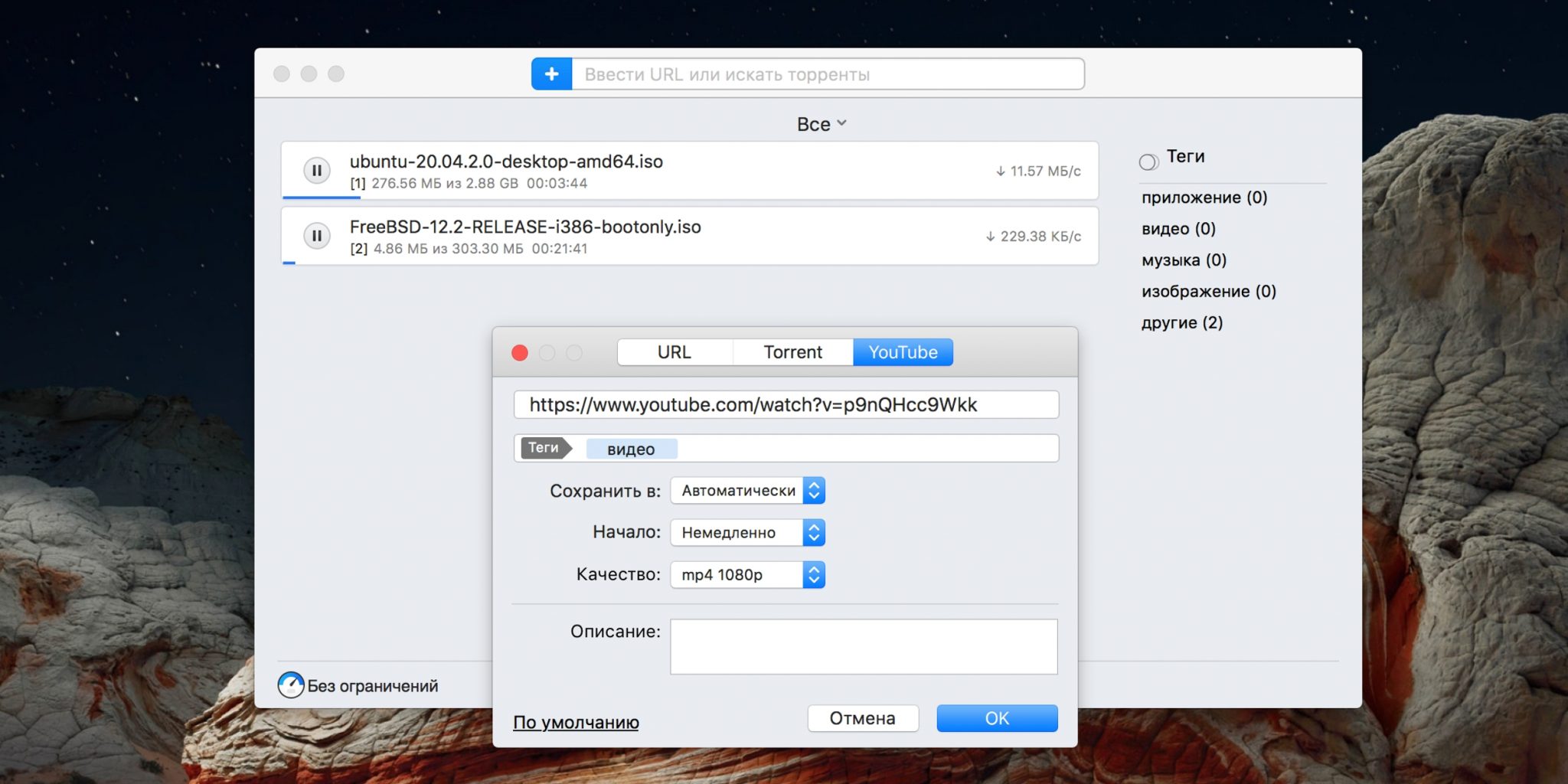Pause the ubuntu-20.04.2.0 download
1568x784 pixels.
(x=317, y=171)
